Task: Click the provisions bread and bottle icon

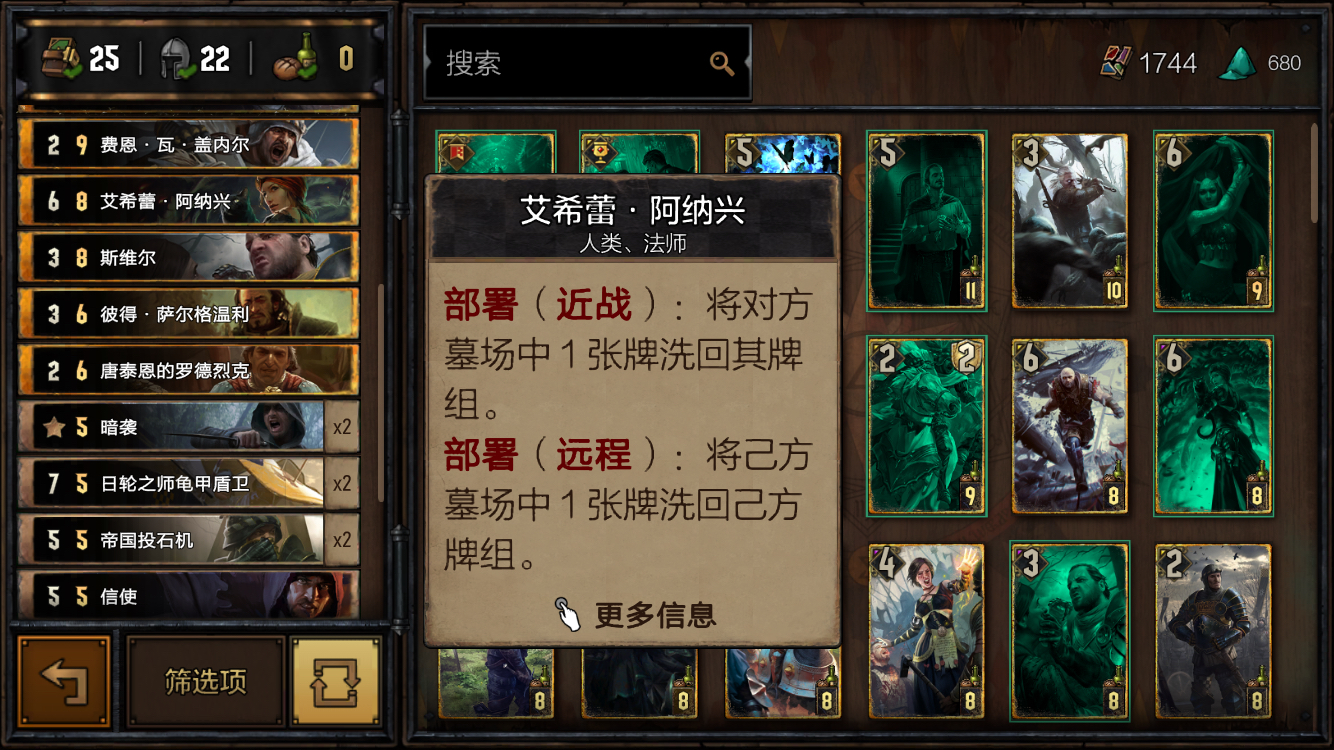Action: [296, 59]
